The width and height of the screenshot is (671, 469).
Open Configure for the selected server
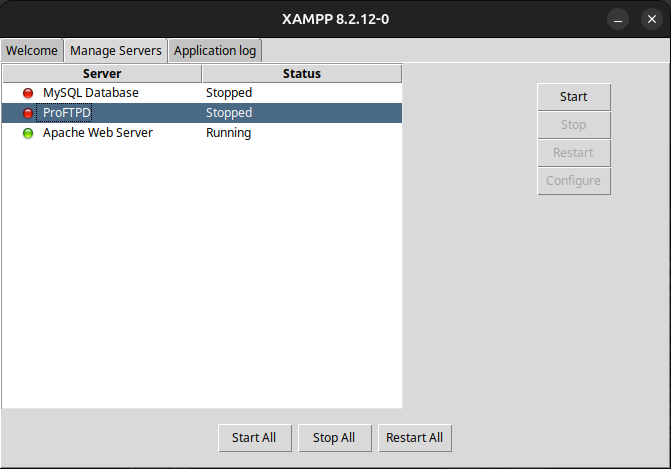pos(573,181)
